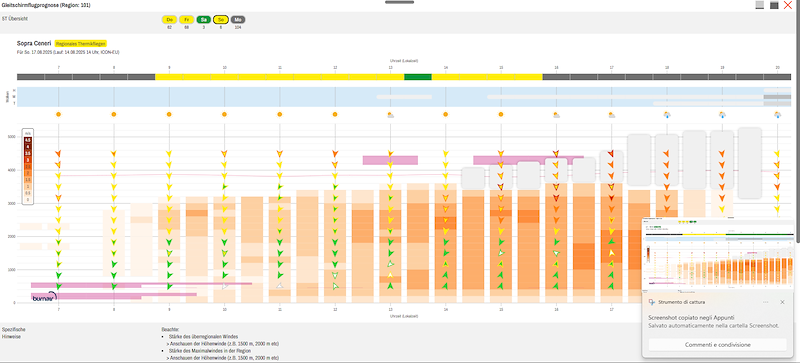The image size is (800, 363).
Task: Click the partly cloudy icon at hour 16
Action: click(556, 115)
